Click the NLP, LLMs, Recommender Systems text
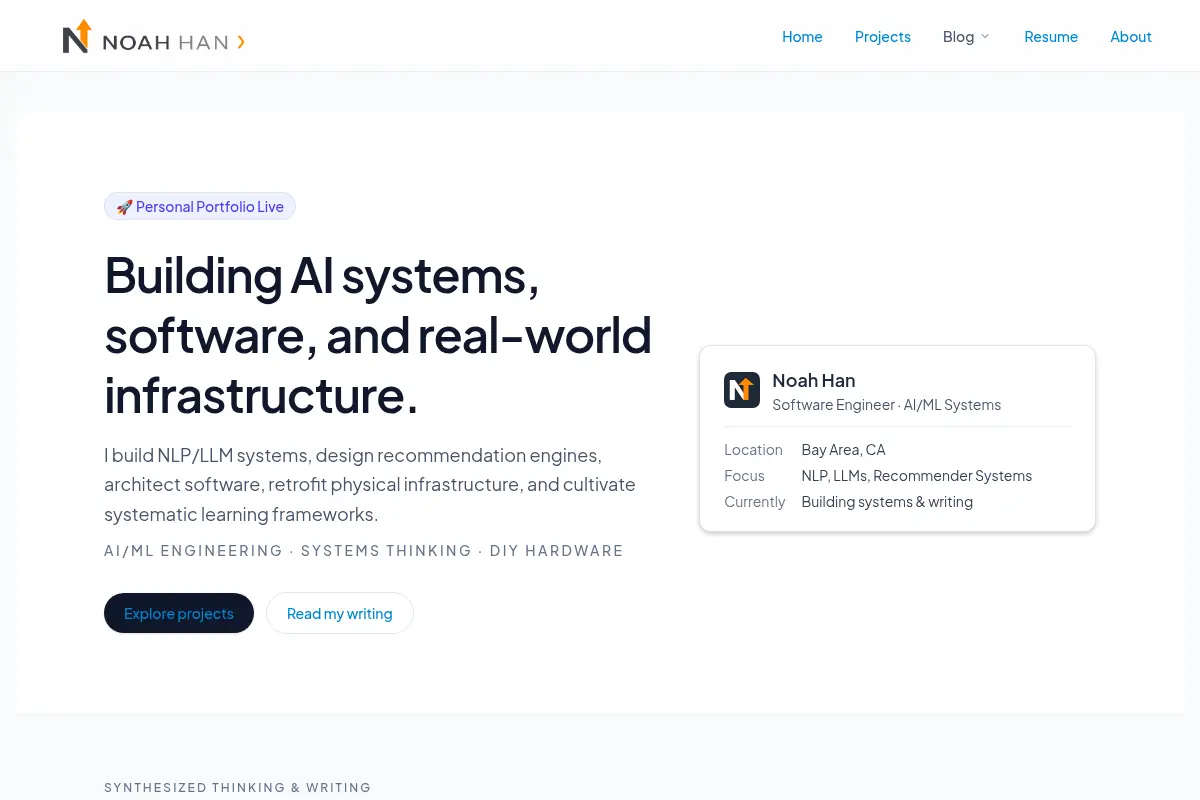The height and width of the screenshot is (800, 1200). tap(917, 476)
